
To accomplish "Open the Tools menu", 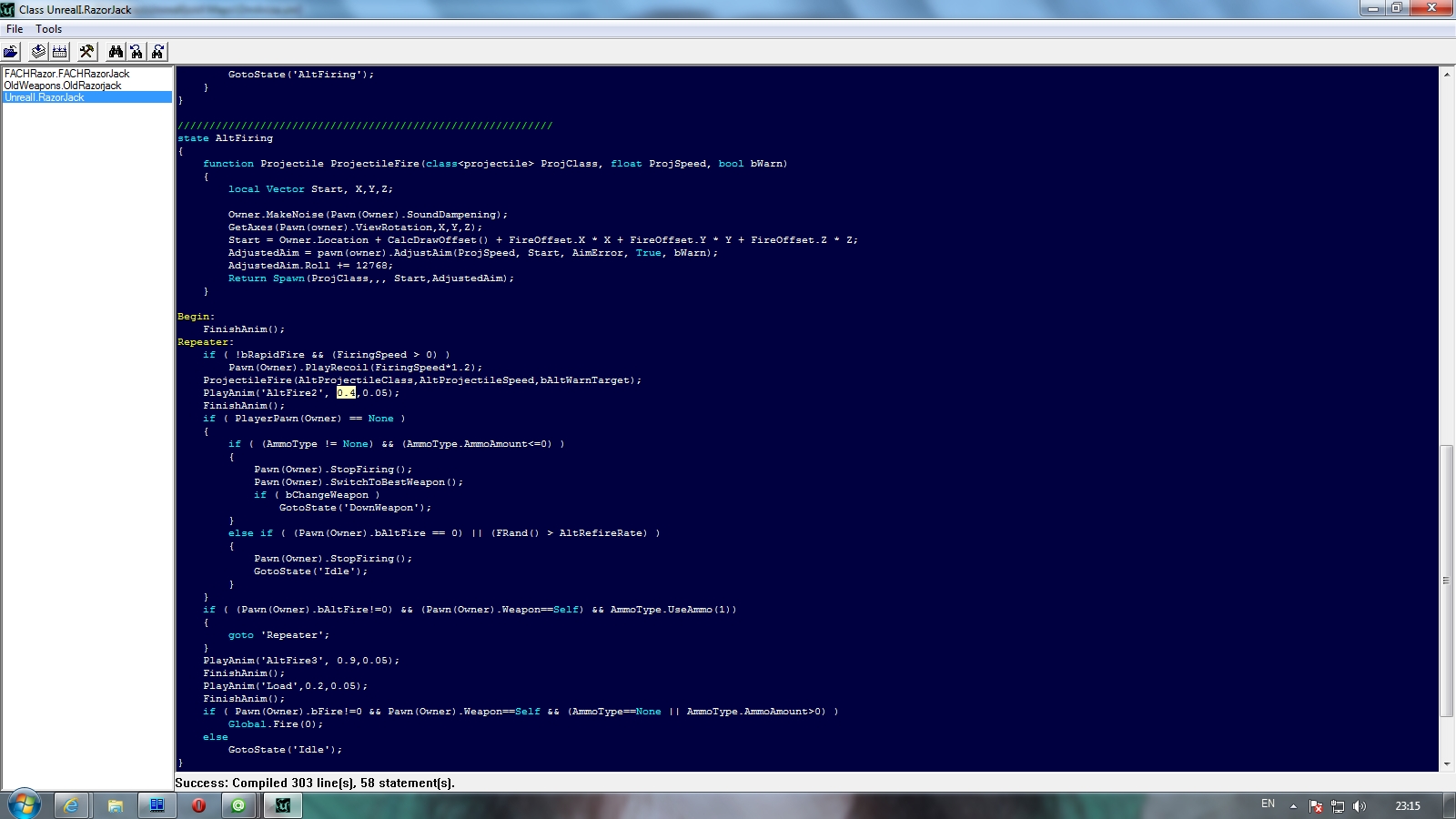I will coord(49,29).
